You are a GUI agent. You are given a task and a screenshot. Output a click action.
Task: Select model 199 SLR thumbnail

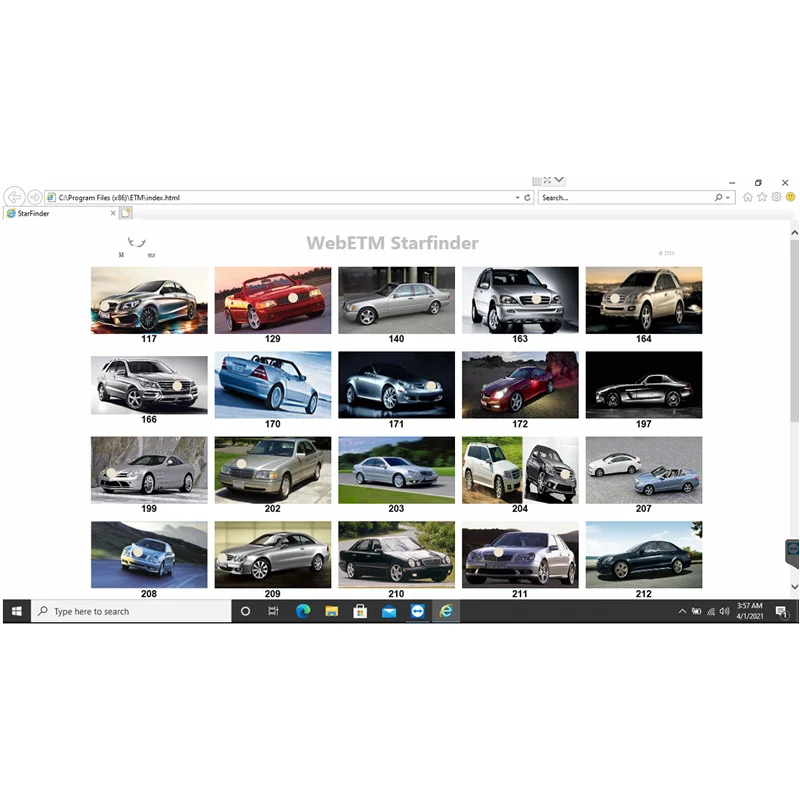tap(149, 470)
